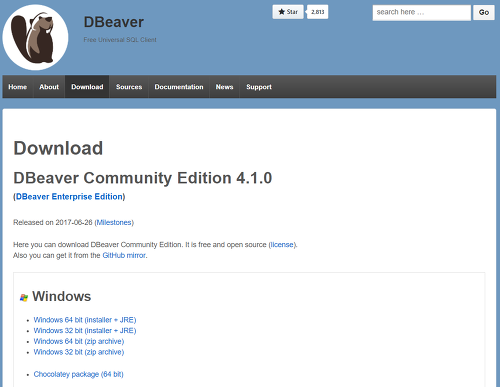Click the Windows logo icon
This screenshot has width=500, height=387.
pyautogui.click(x=24, y=297)
